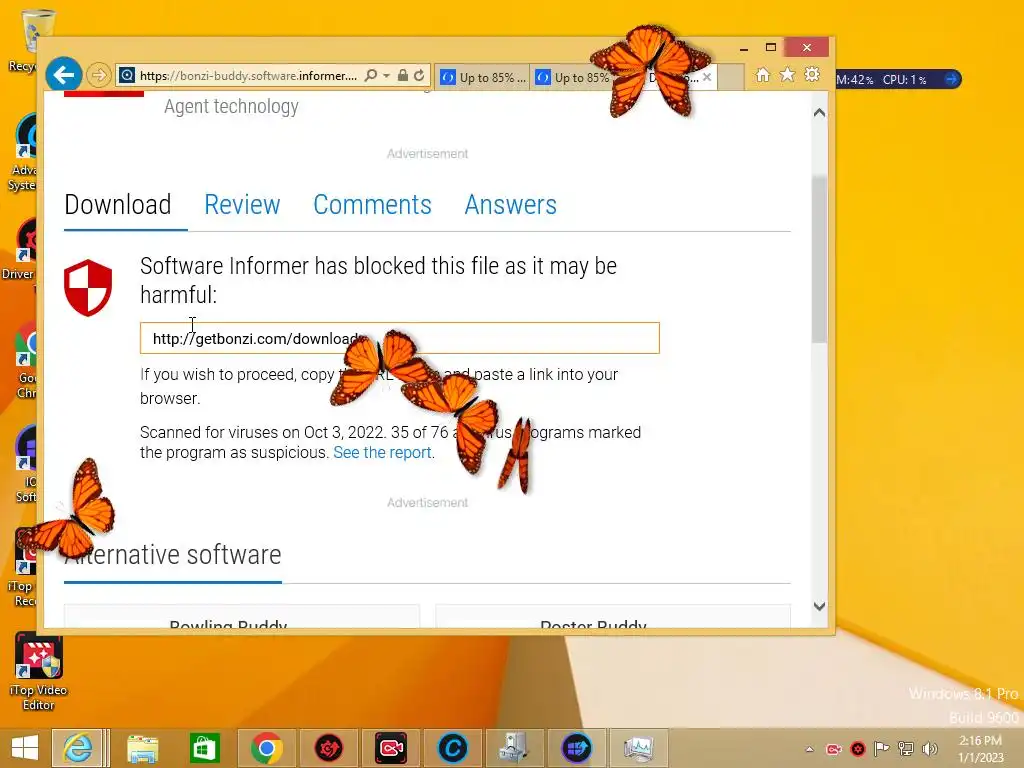Open the address bar dropdown arrow
Image resolution: width=1024 pixels, height=768 pixels.
(x=387, y=76)
